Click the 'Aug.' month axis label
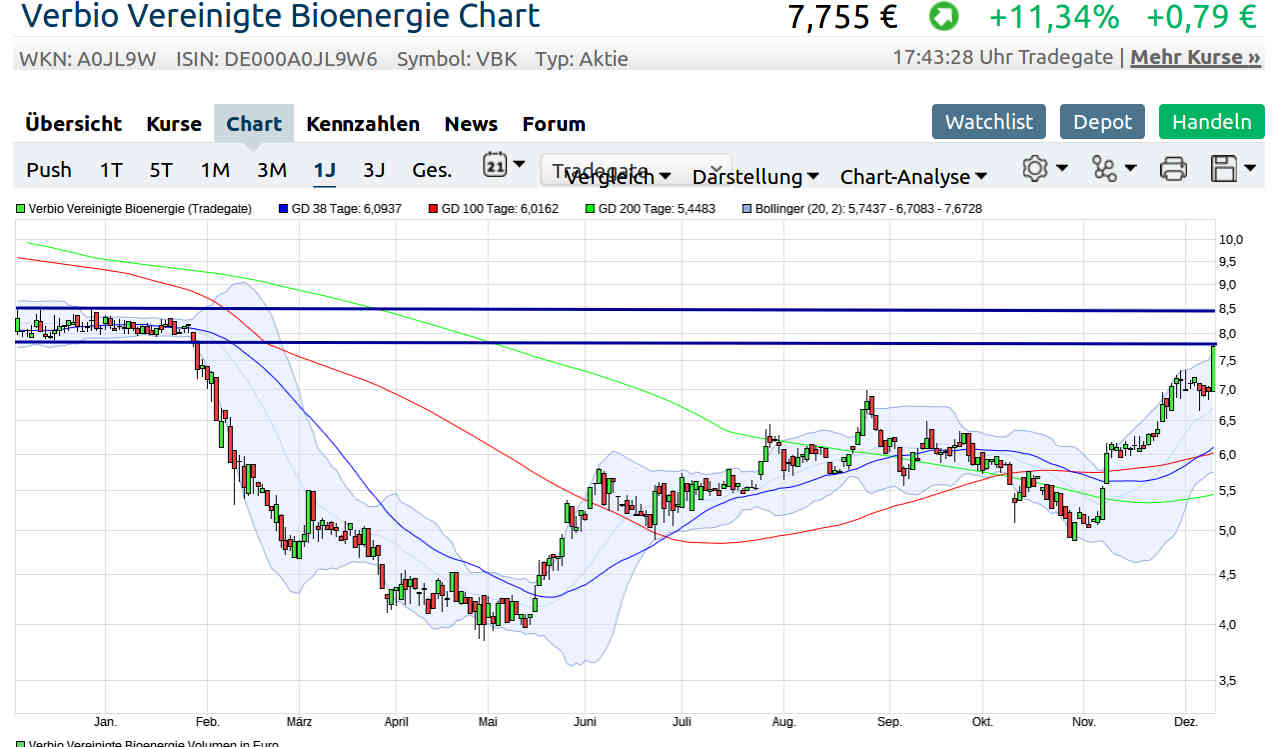Screen dimensions: 1280x747 click(784, 721)
